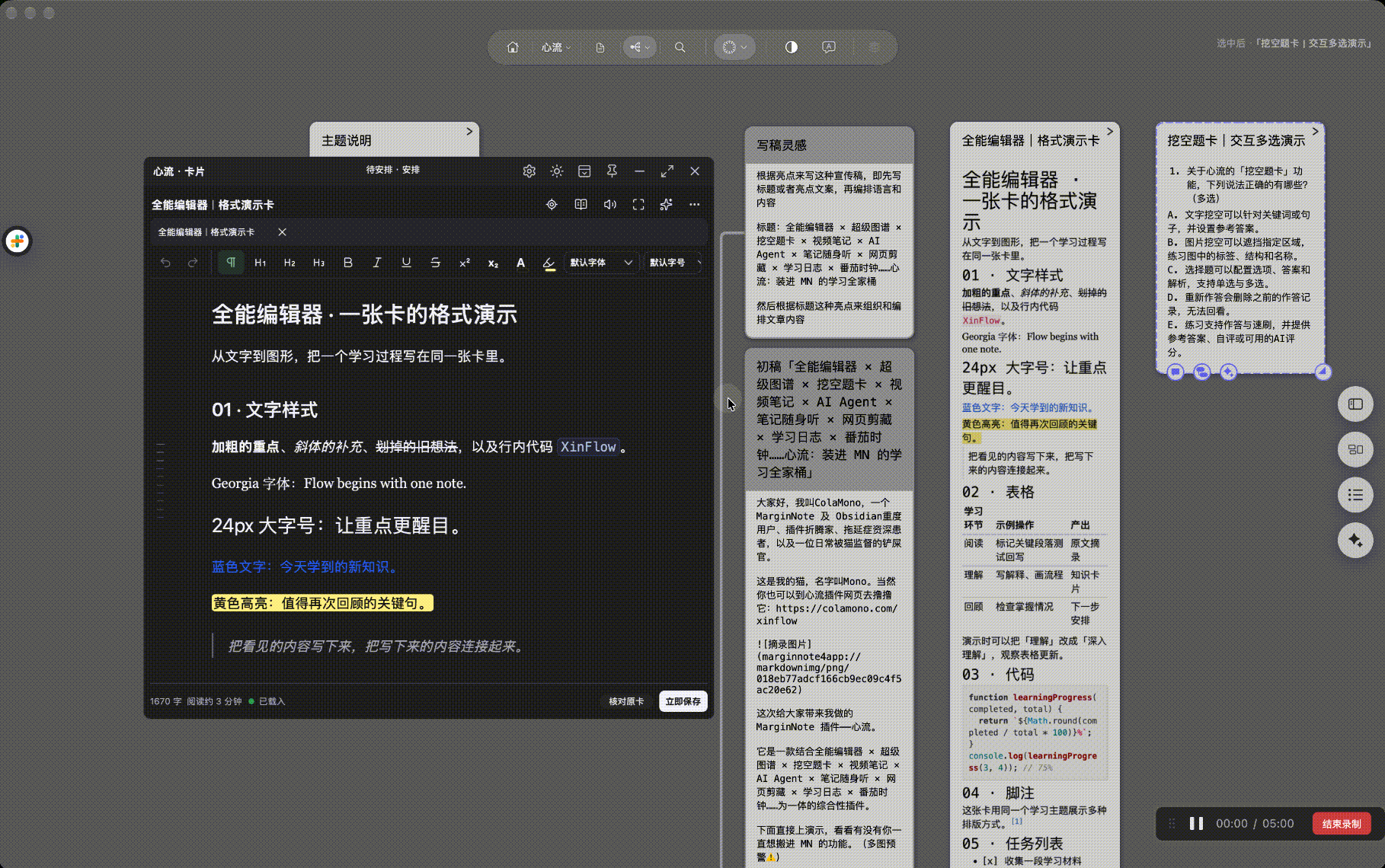This screenshot has height=868, width=1385.
Task: Open settings gear in 心流 card window
Action: pos(529,171)
